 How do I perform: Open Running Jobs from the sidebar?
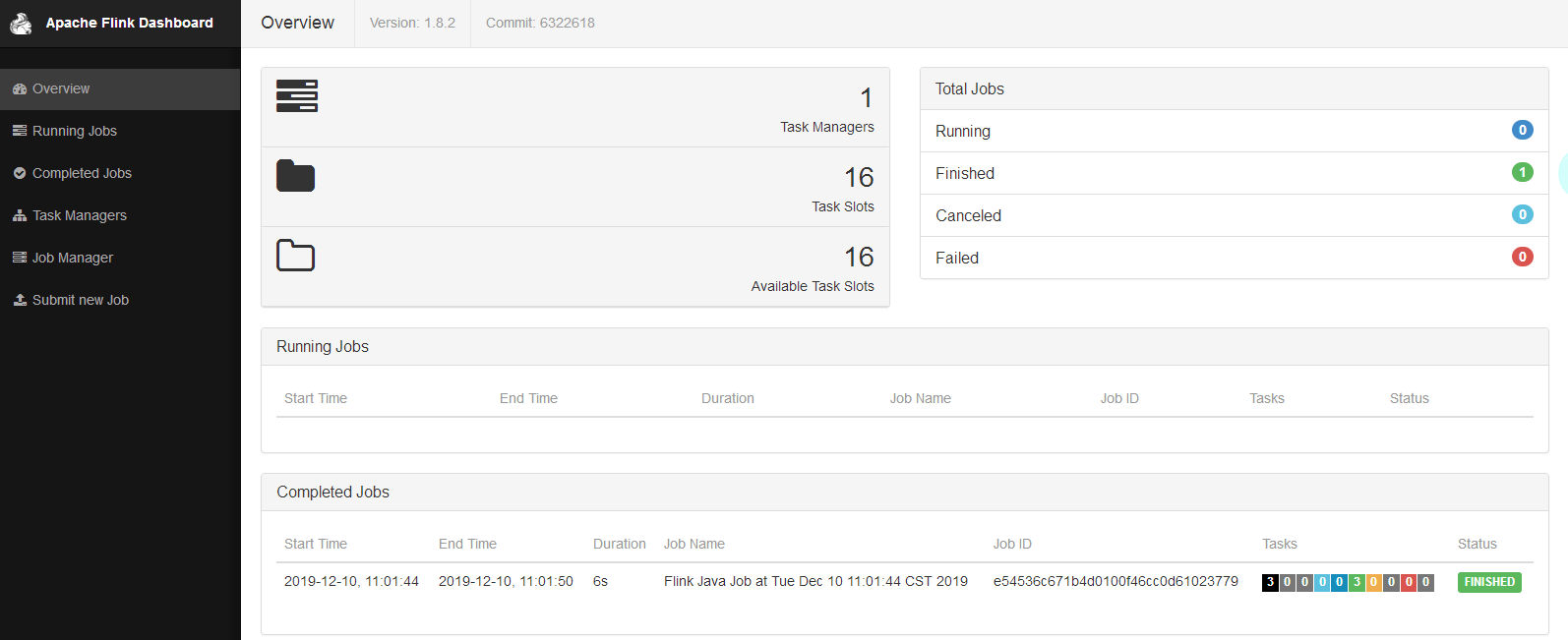coord(75,131)
